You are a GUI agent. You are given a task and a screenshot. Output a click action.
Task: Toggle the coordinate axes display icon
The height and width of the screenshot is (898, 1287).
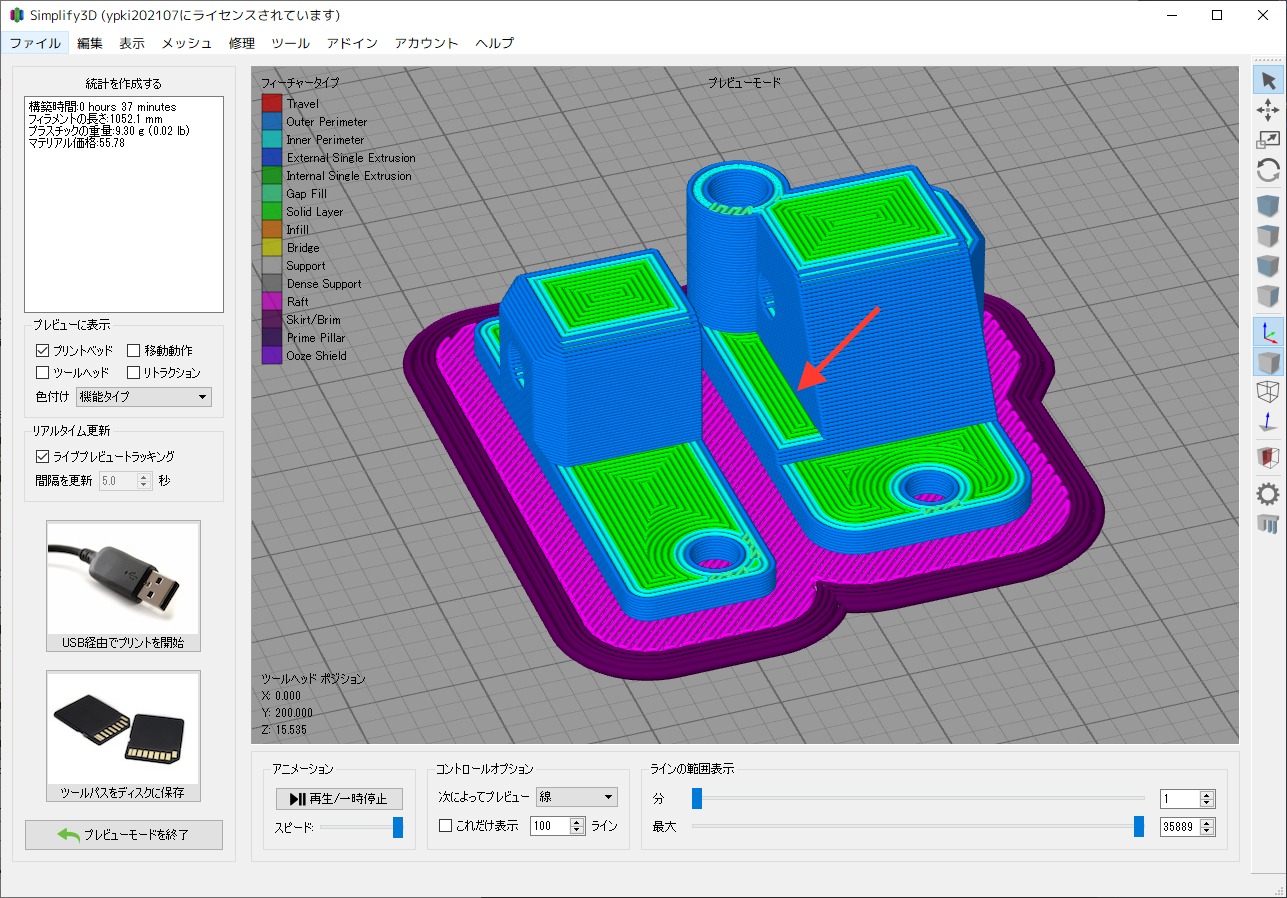click(x=1268, y=332)
